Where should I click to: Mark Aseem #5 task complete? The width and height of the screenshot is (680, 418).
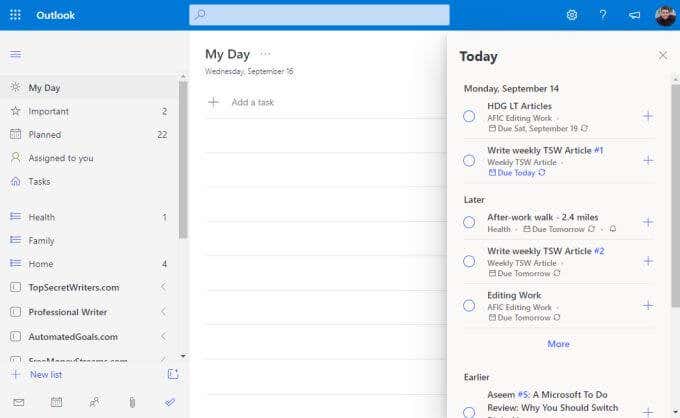(x=469, y=412)
